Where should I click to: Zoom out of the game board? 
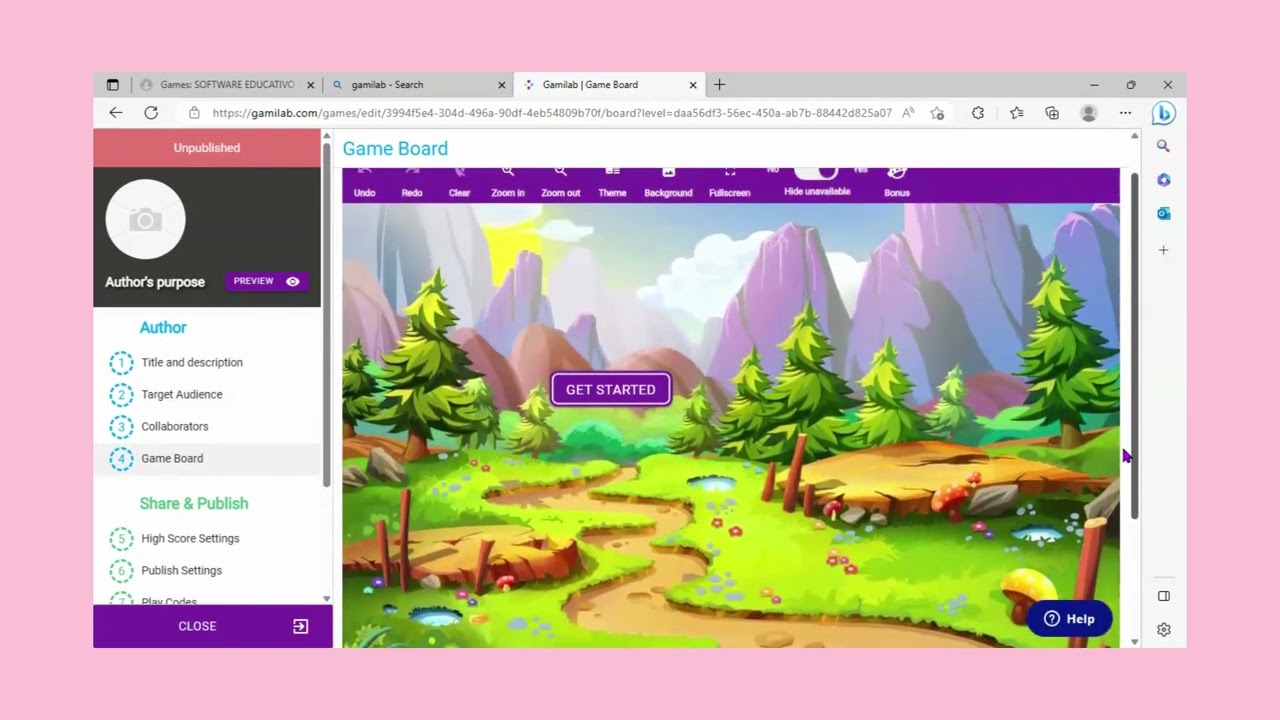click(x=560, y=184)
